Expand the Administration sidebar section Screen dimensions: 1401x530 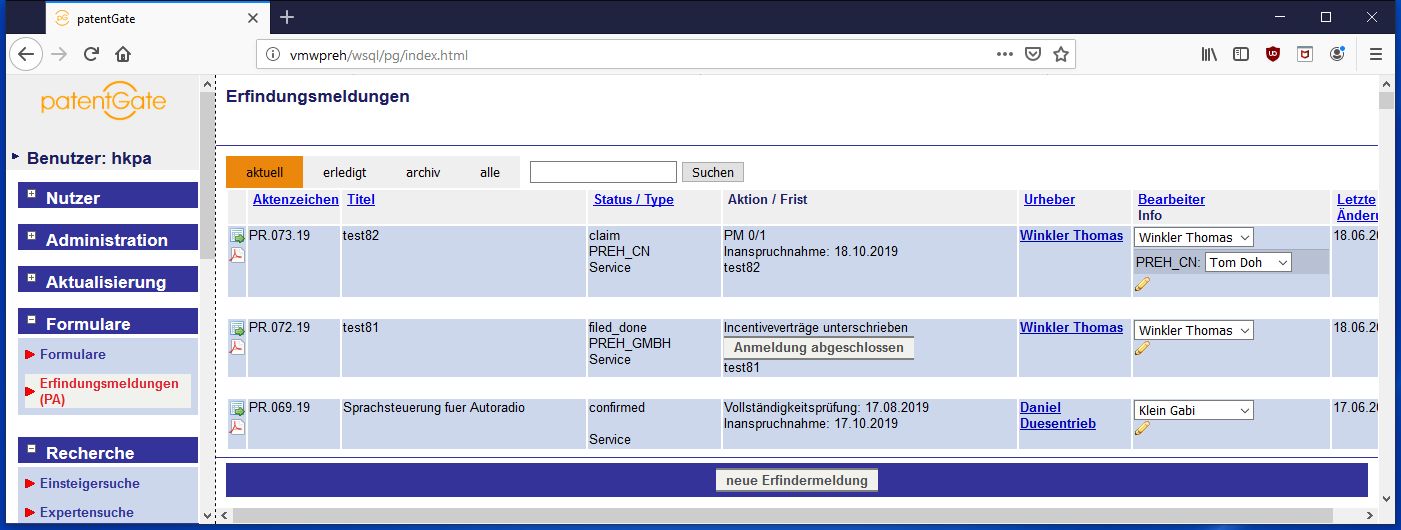point(32,236)
